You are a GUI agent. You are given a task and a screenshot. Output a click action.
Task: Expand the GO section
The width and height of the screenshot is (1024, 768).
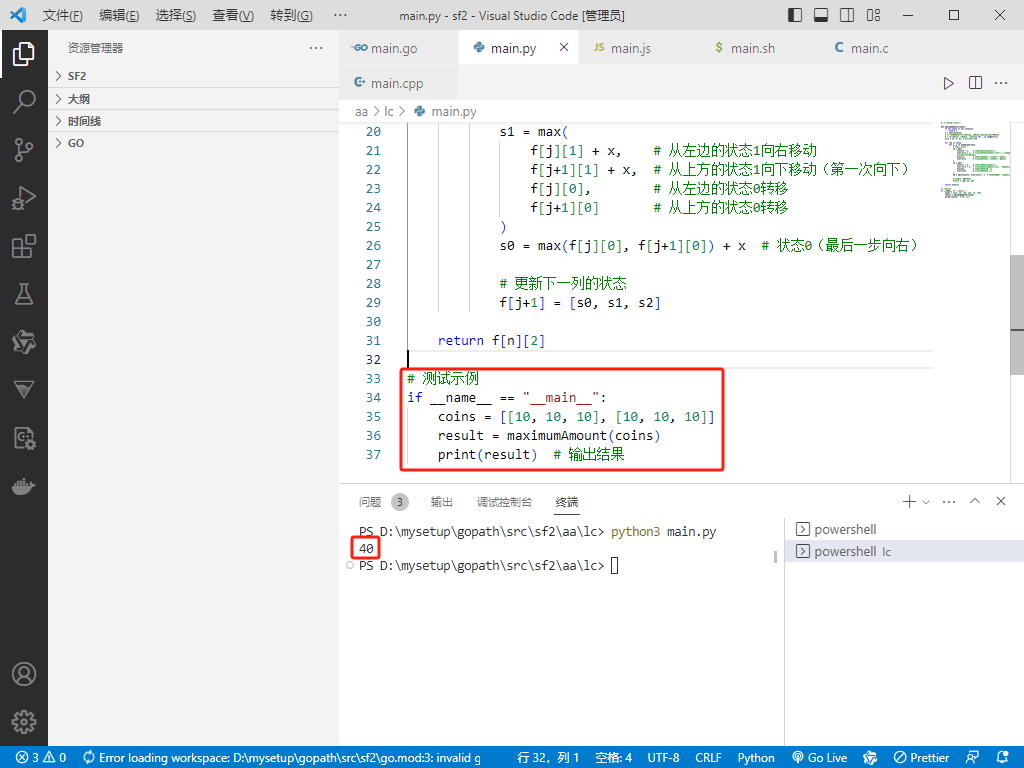coord(193,143)
